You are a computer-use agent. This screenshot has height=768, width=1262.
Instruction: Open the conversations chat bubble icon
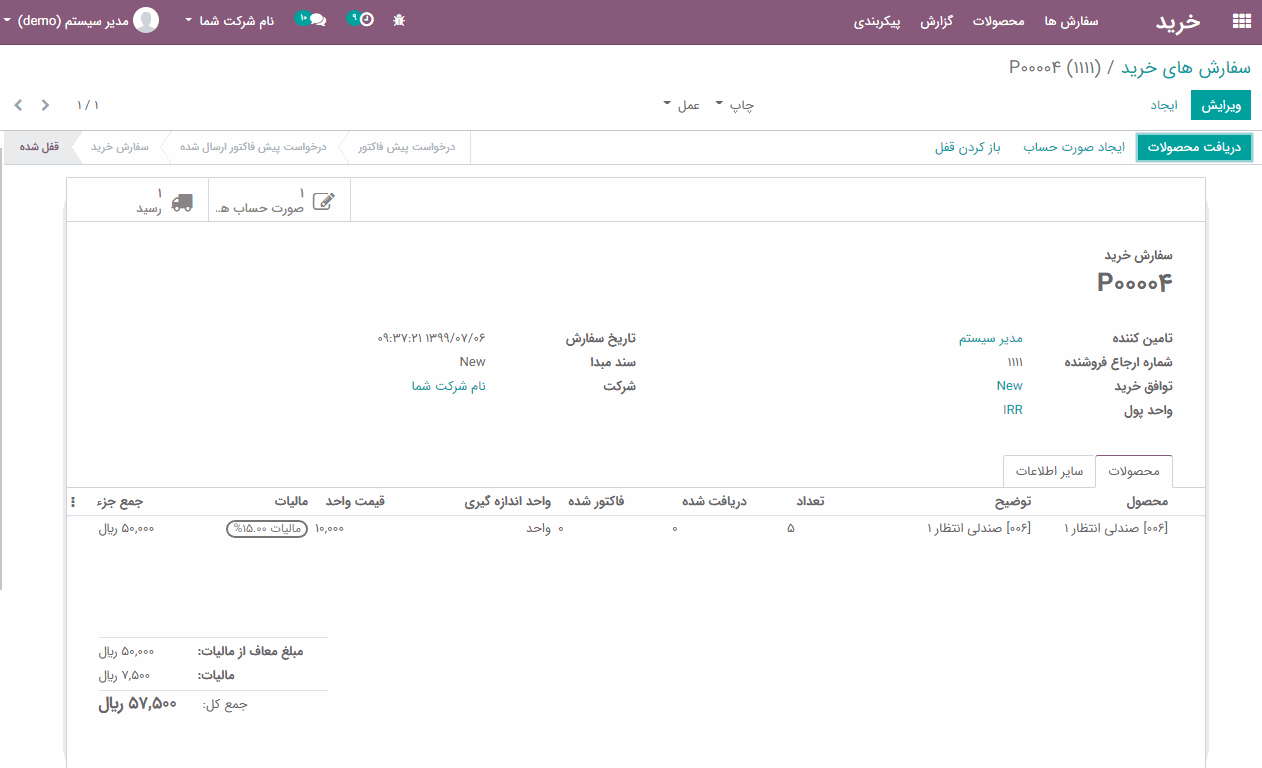(318, 20)
